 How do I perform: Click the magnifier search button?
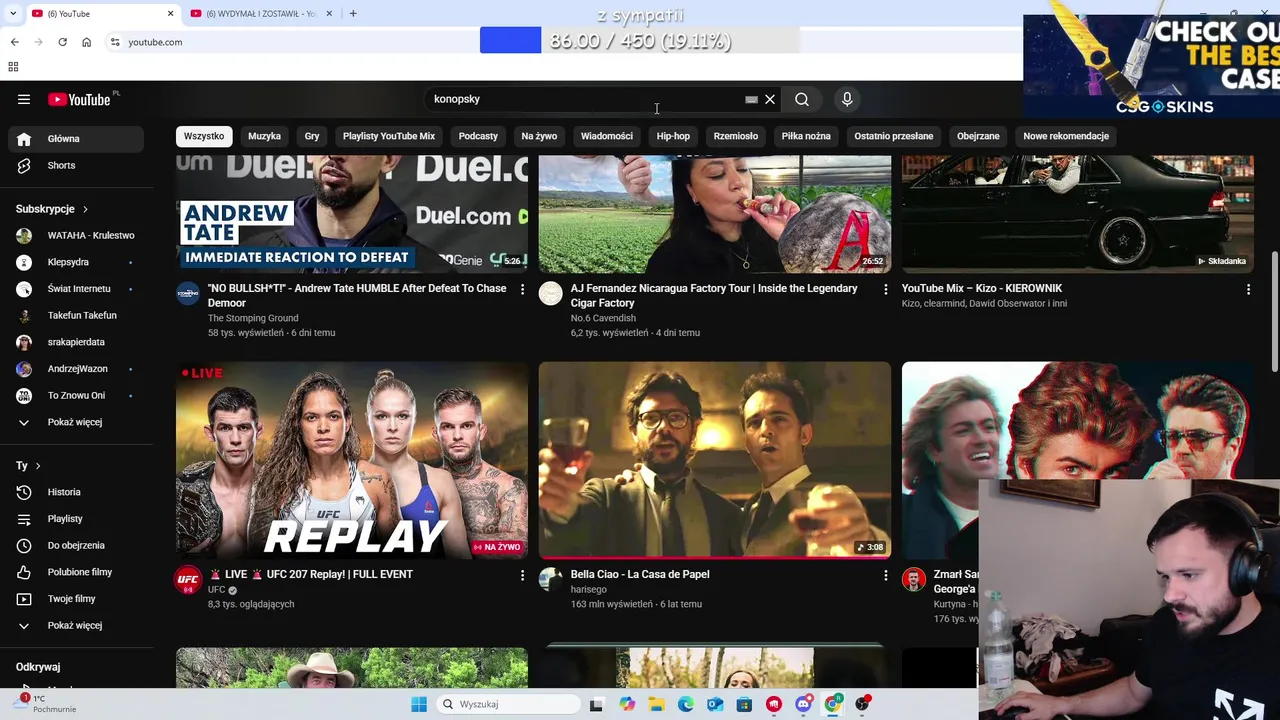(802, 99)
